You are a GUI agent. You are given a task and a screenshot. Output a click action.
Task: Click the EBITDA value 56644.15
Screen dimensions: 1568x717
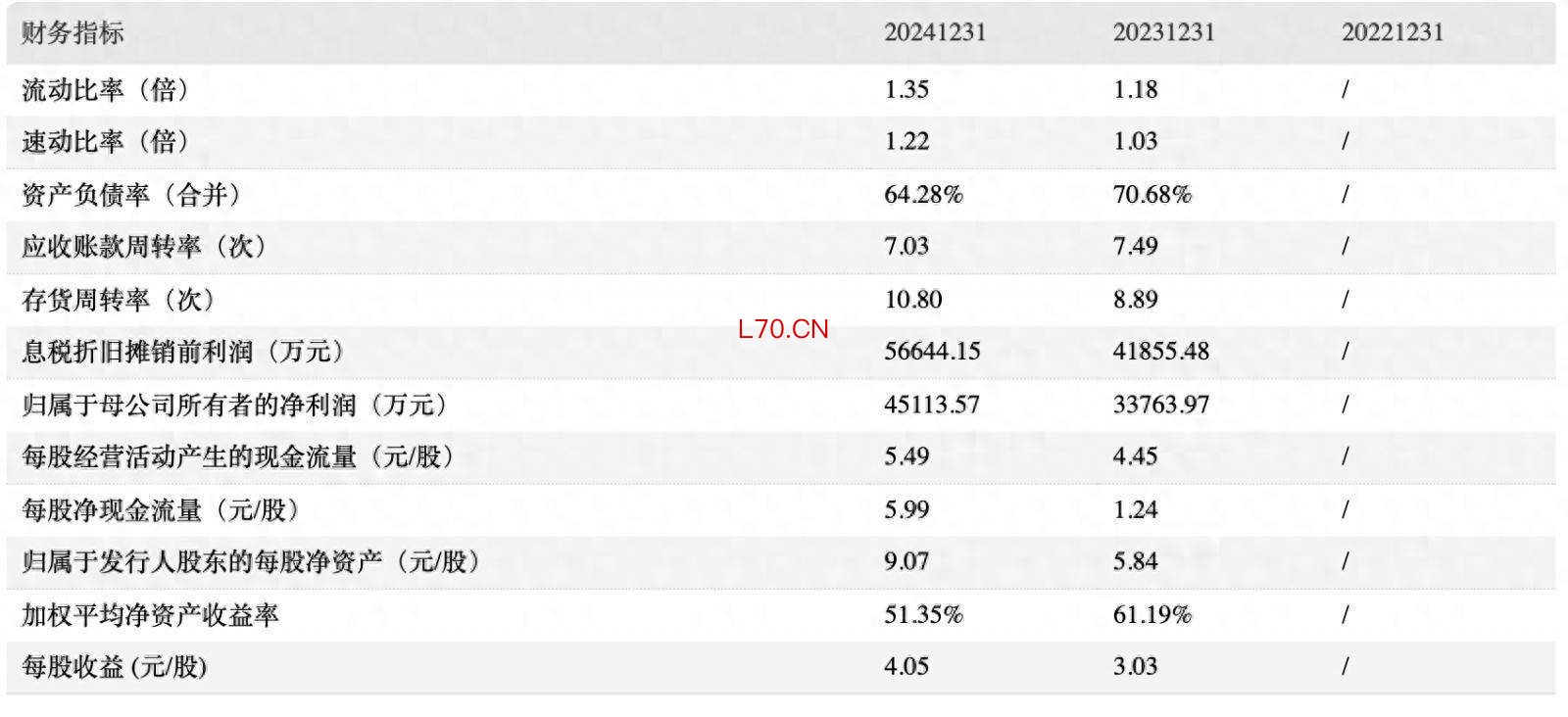[x=931, y=352]
